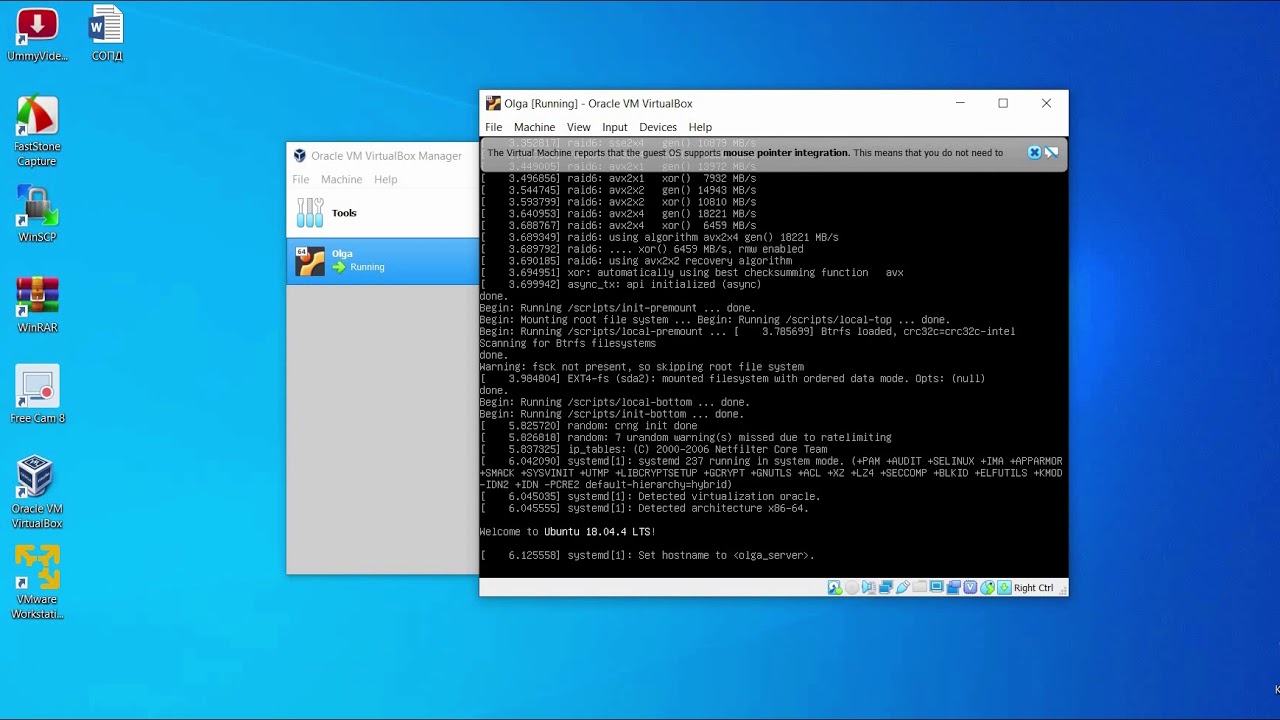Click the display status icon

pos(936,587)
